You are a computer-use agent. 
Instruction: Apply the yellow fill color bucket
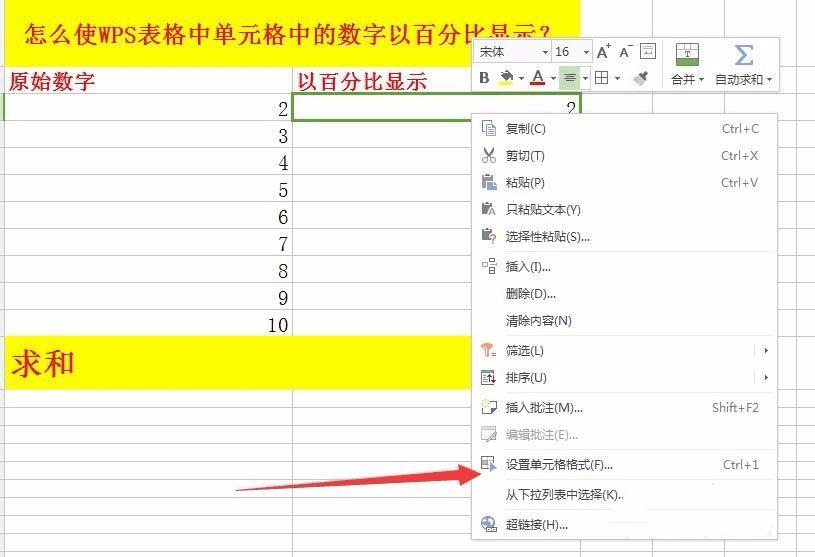(506, 78)
